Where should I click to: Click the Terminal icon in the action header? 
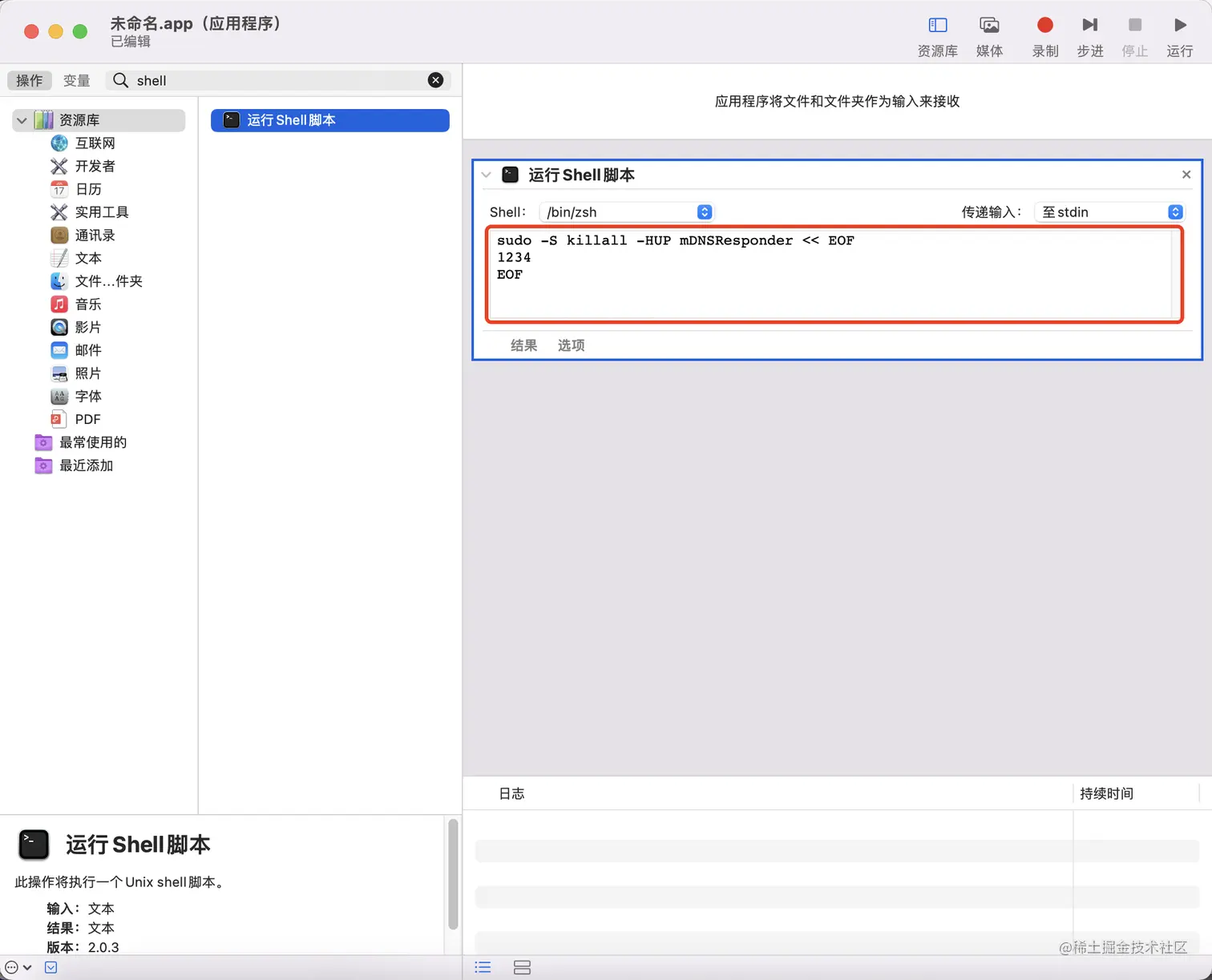pos(510,175)
